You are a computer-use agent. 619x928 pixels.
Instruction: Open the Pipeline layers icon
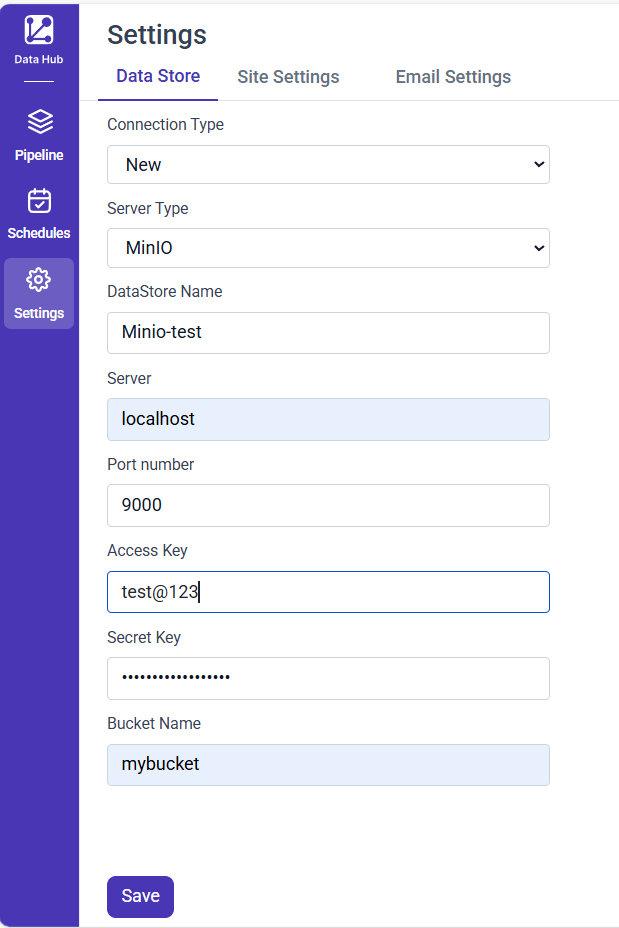[39, 123]
